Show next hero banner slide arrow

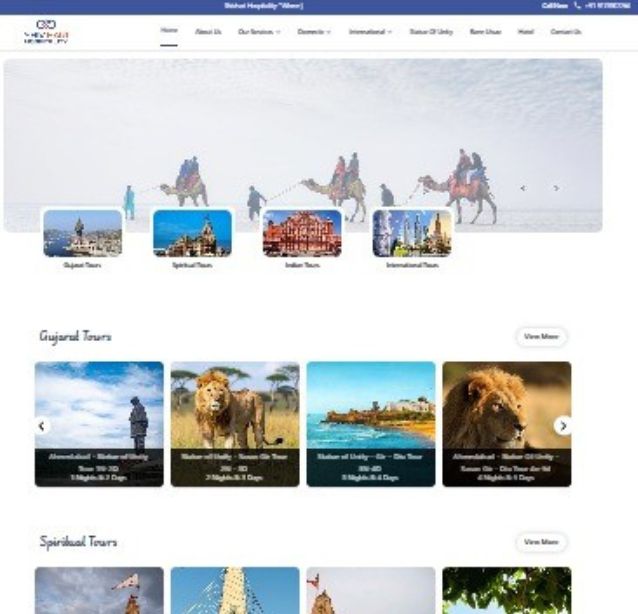[x=556, y=188]
